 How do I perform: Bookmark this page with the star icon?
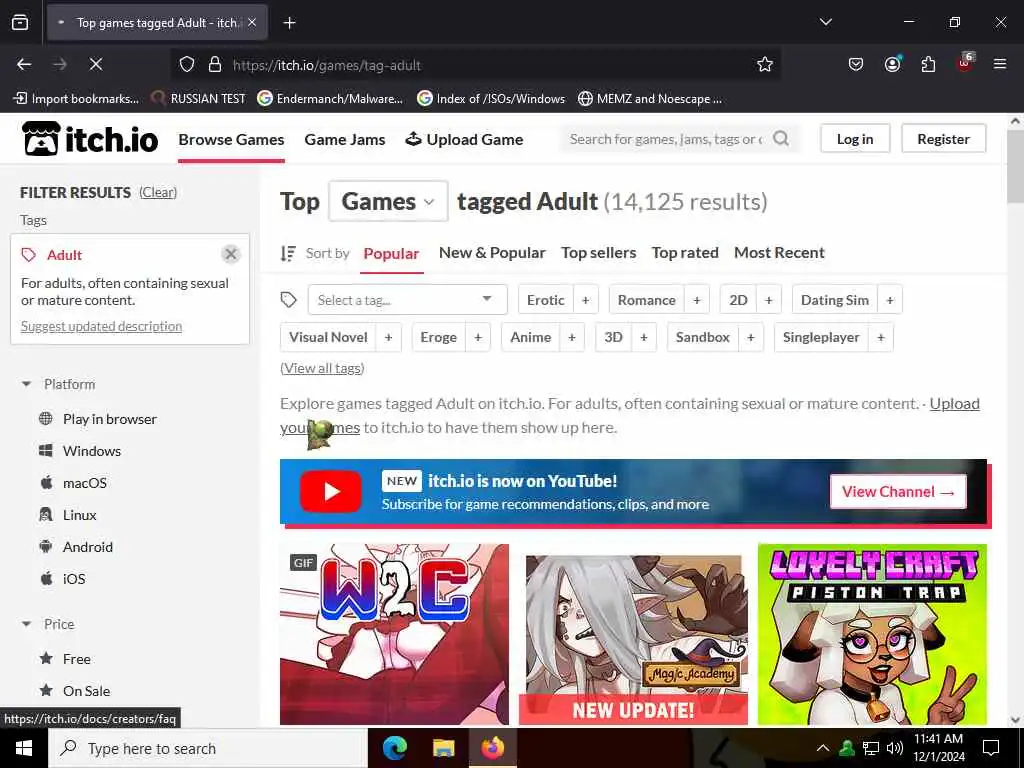pos(765,64)
